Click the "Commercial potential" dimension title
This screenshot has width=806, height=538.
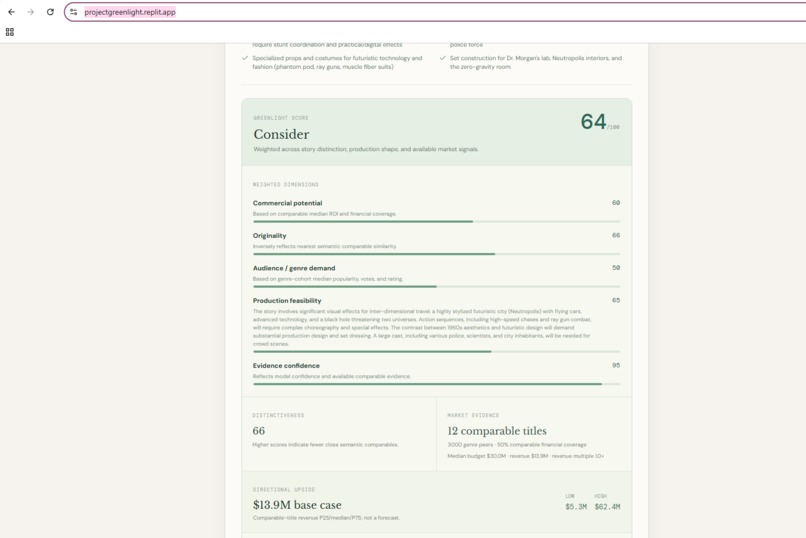pos(287,203)
